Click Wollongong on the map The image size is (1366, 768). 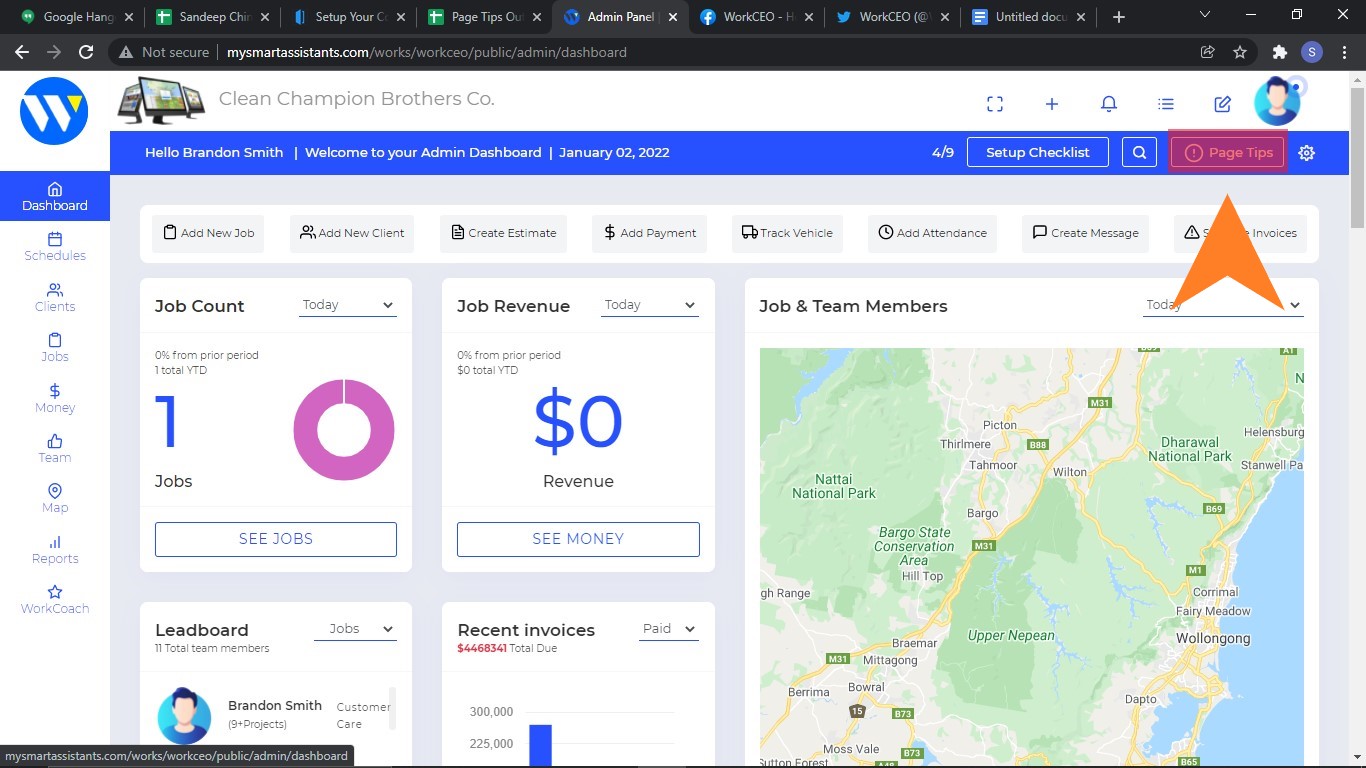tap(1212, 638)
